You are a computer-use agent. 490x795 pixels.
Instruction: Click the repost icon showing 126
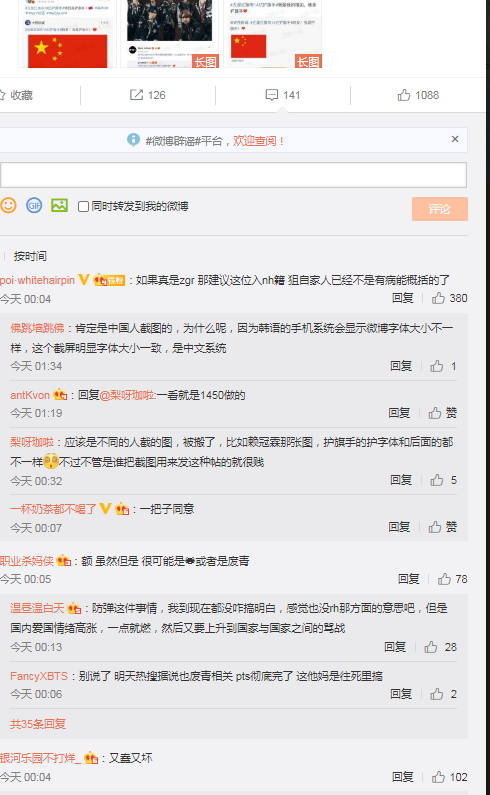(x=136, y=95)
